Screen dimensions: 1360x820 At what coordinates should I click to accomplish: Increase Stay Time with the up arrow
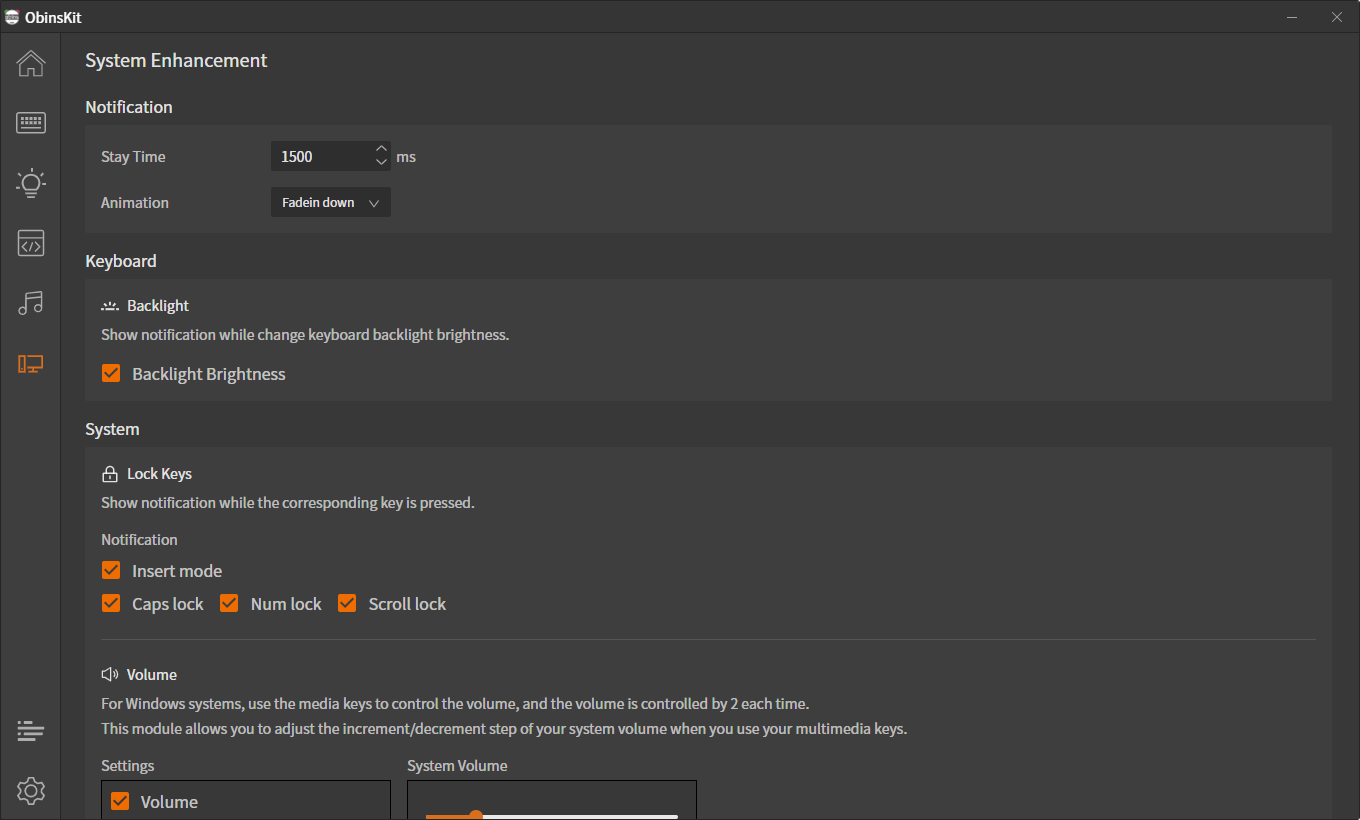pyautogui.click(x=381, y=149)
